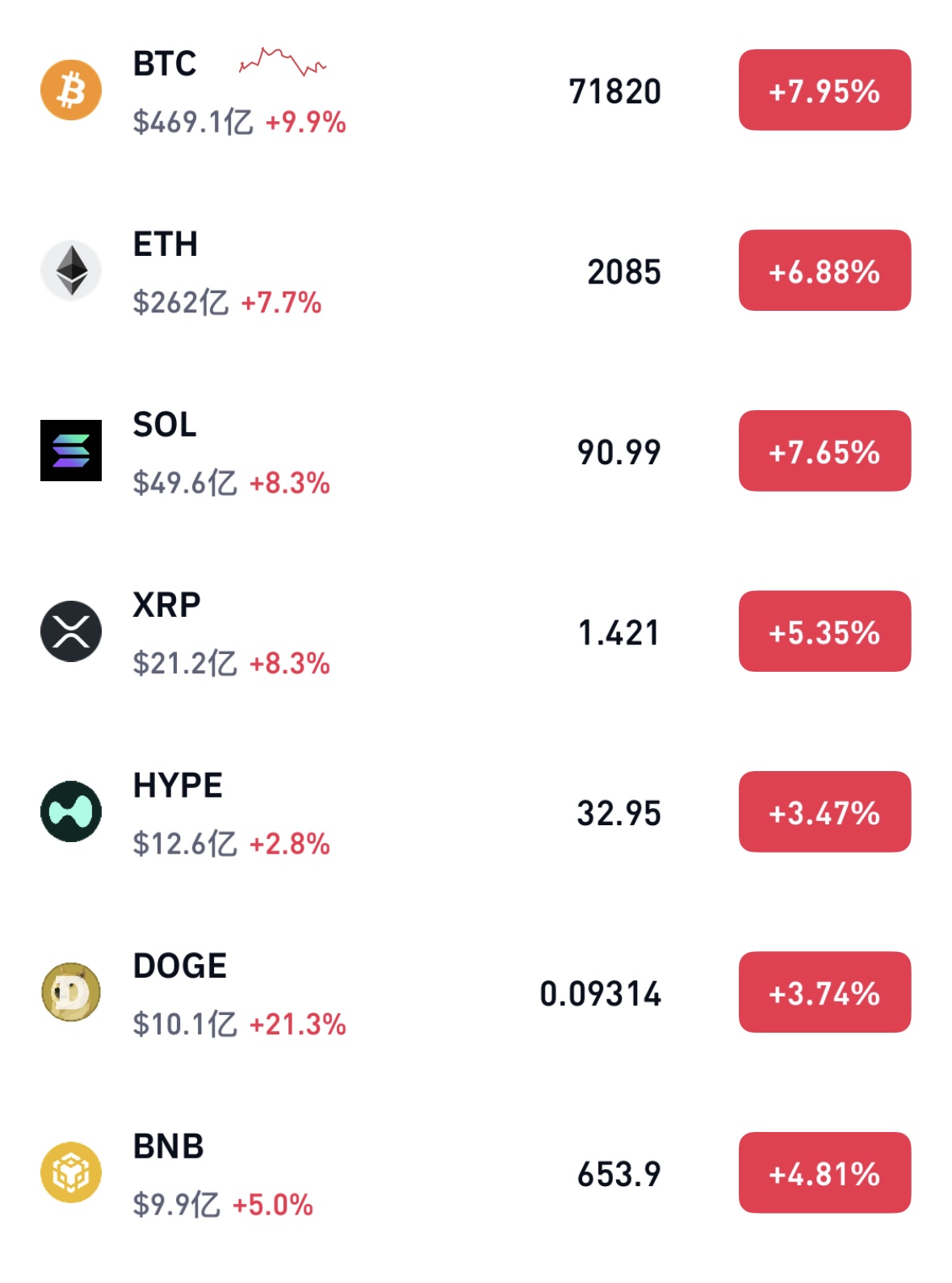
Task: Open the ETH ticker name
Action: tap(166, 244)
